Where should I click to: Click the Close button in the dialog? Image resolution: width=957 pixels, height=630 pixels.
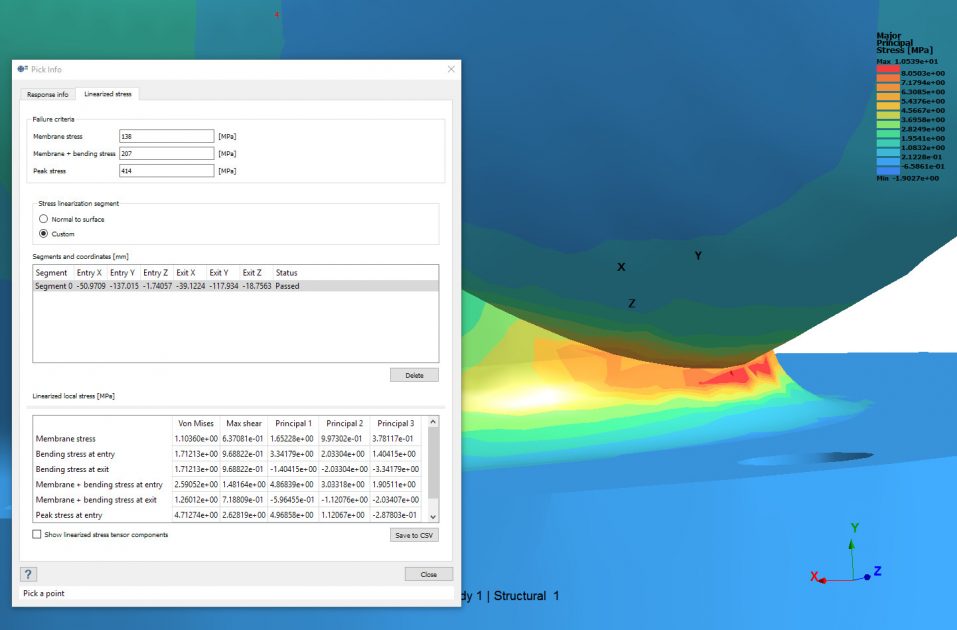click(x=428, y=574)
